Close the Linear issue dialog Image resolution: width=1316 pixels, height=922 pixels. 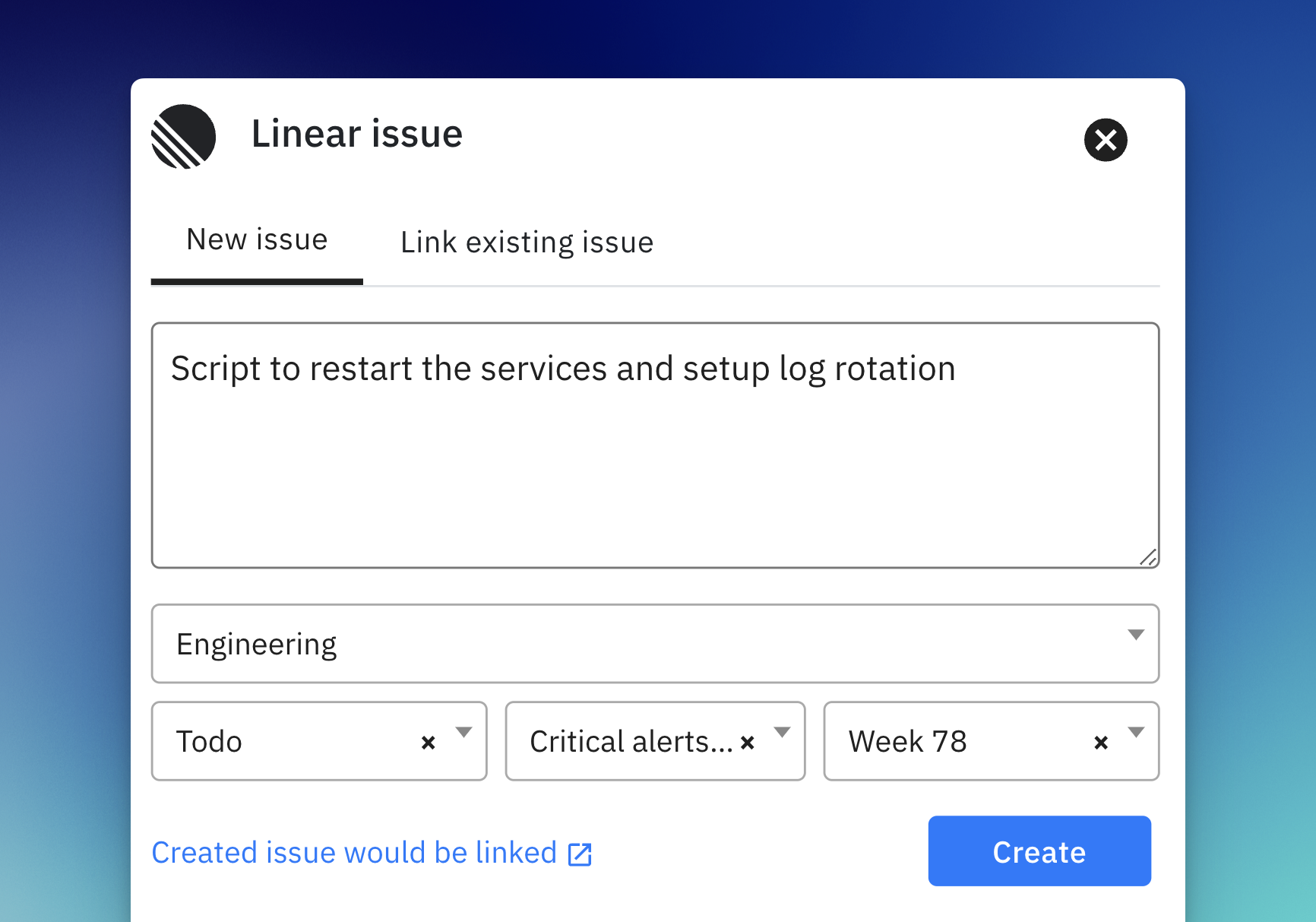1105,140
